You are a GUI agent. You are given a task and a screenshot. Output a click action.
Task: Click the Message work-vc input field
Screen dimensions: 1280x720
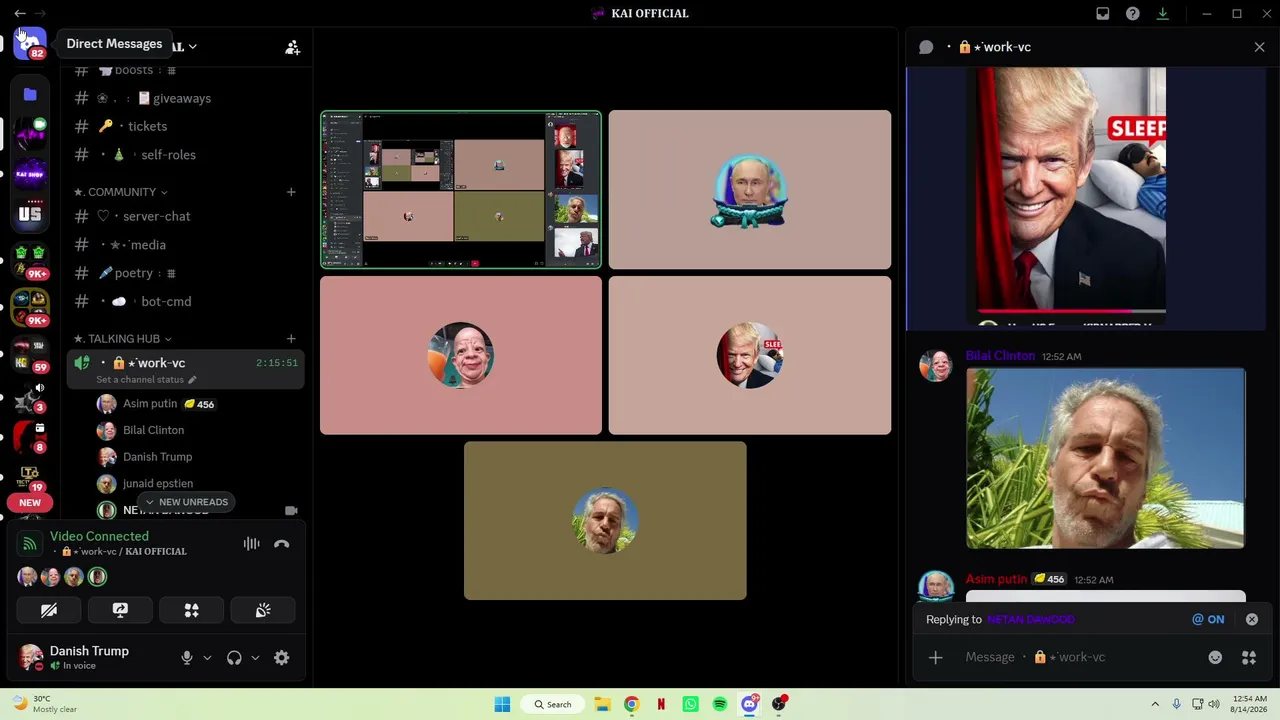click(1080, 657)
